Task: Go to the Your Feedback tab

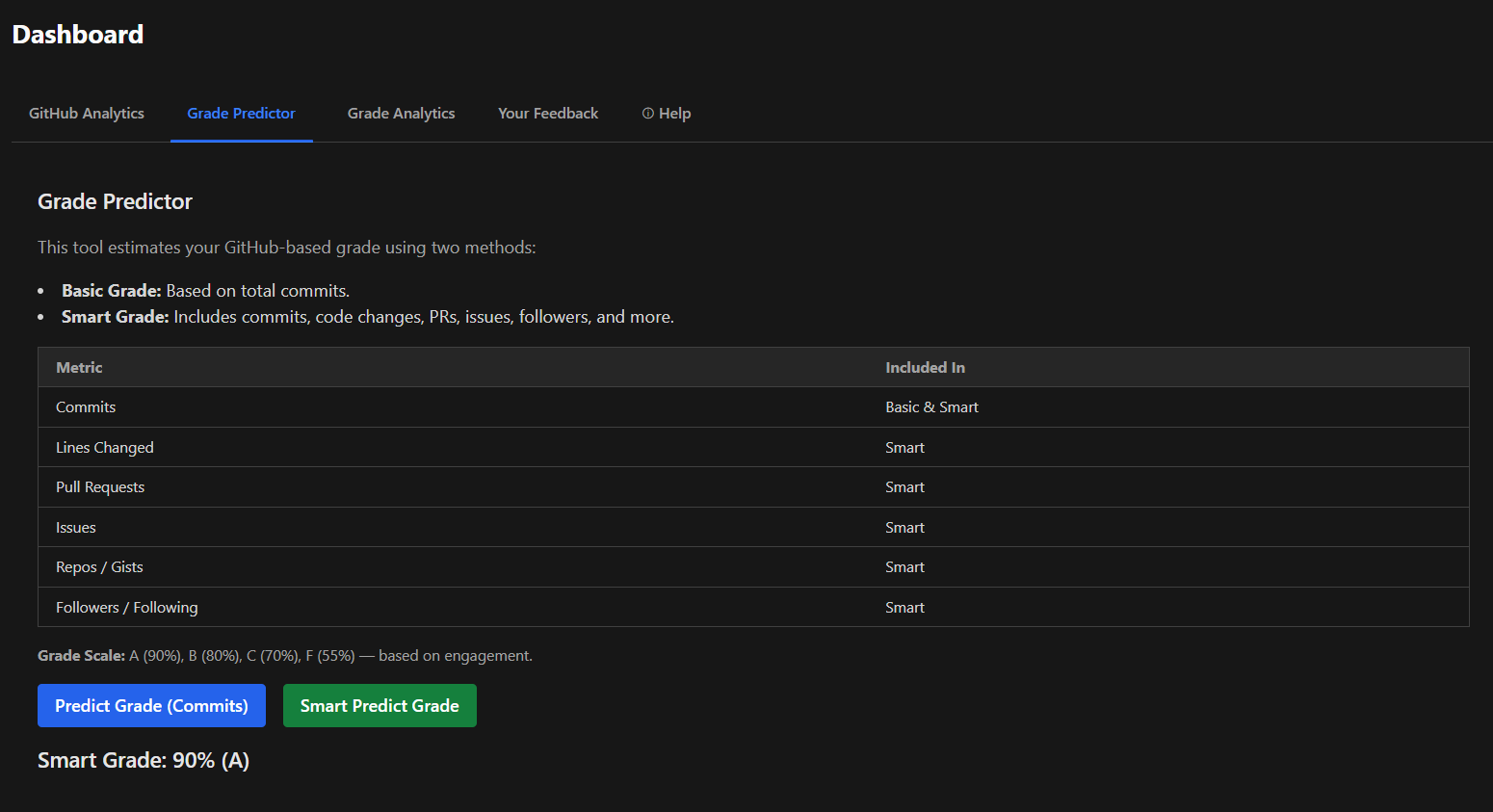Action: click(x=547, y=114)
